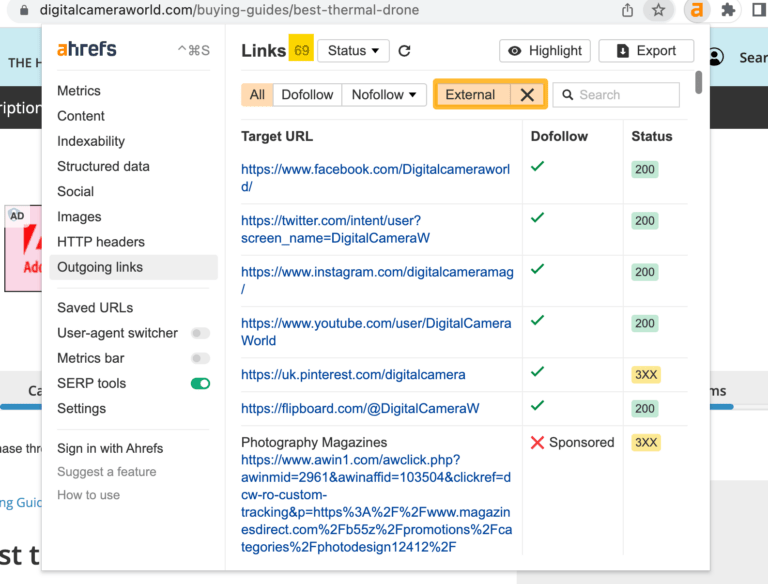Click the 200 status badge for Flipboard
This screenshot has height=584, width=768.
pos(645,409)
